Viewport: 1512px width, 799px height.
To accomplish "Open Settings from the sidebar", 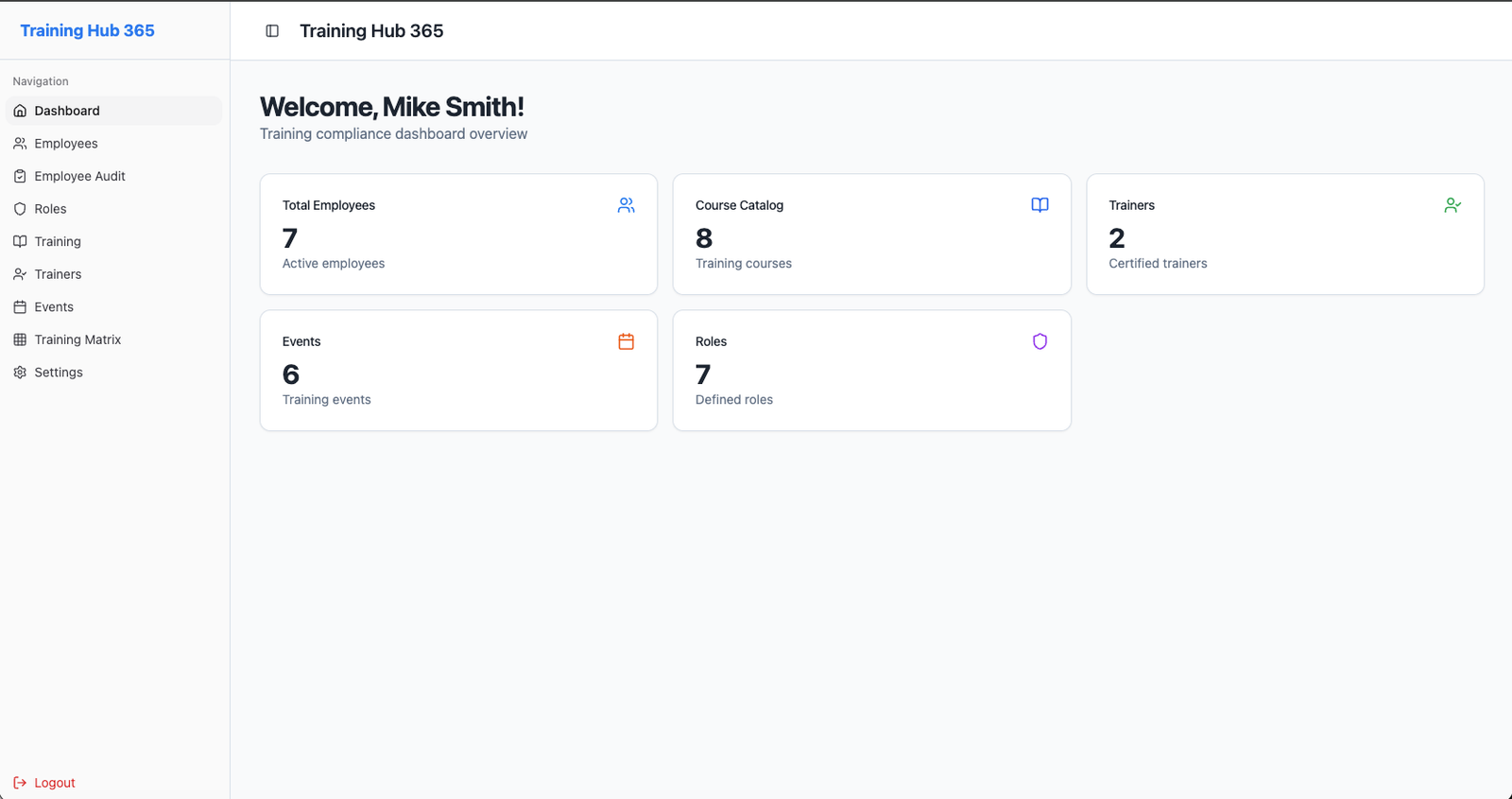I will [x=114, y=373].
